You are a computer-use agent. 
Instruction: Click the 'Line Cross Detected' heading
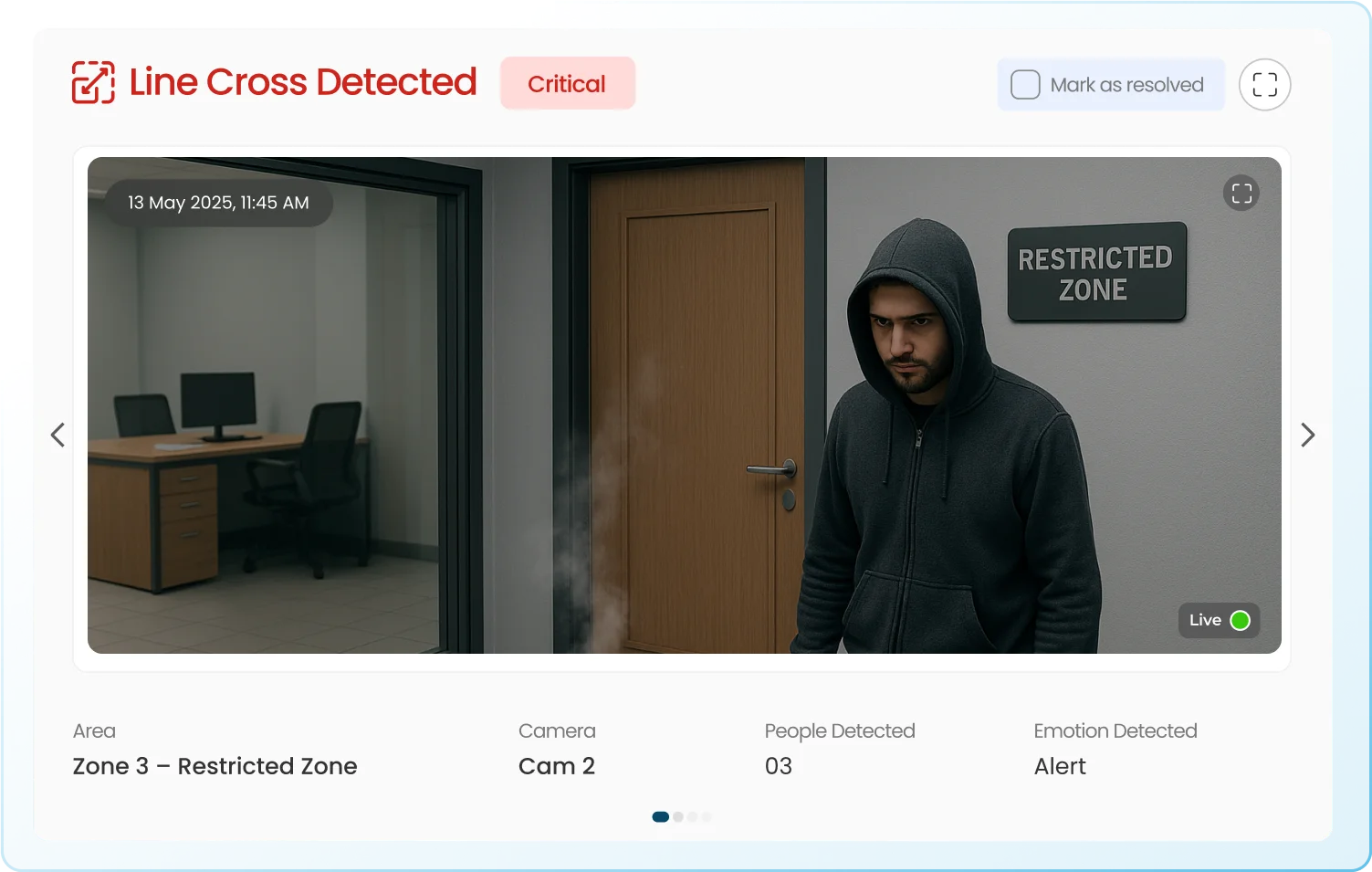pyautogui.click(x=303, y=82)
